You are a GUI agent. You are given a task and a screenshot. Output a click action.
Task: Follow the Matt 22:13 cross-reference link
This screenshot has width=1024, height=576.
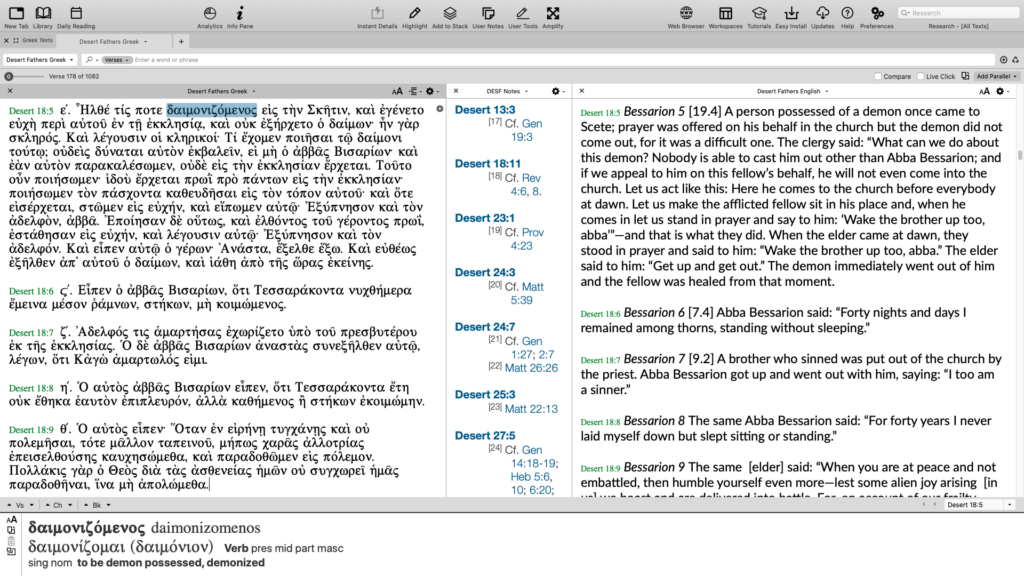532,409
